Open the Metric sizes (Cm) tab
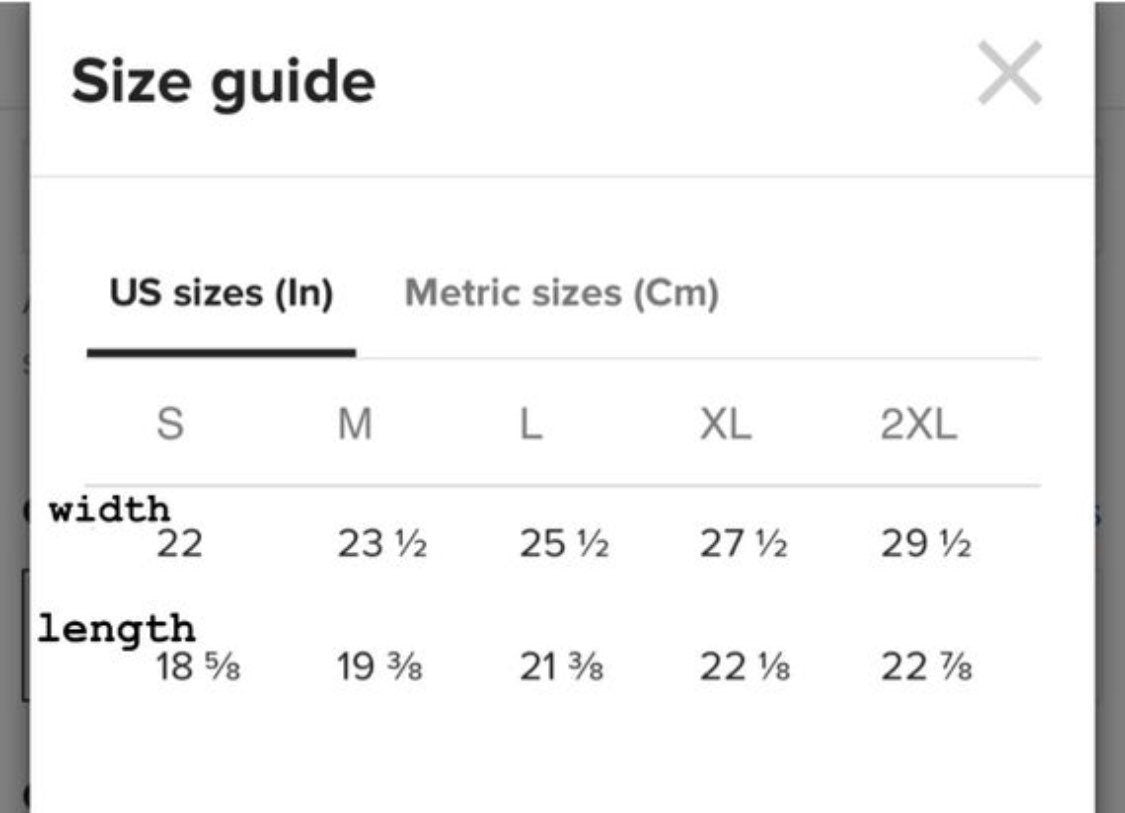Image resolution: width=1125 pixels, height=813 pixels. point(562,293)
